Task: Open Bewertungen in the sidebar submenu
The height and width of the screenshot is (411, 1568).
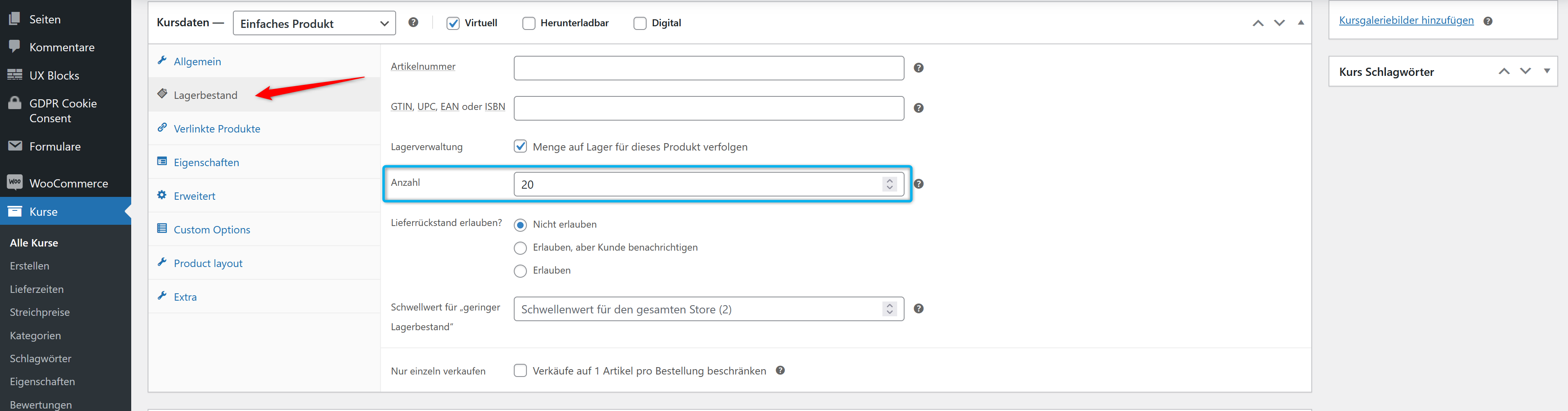Action: pyautogui.click(x=41, y=404)
